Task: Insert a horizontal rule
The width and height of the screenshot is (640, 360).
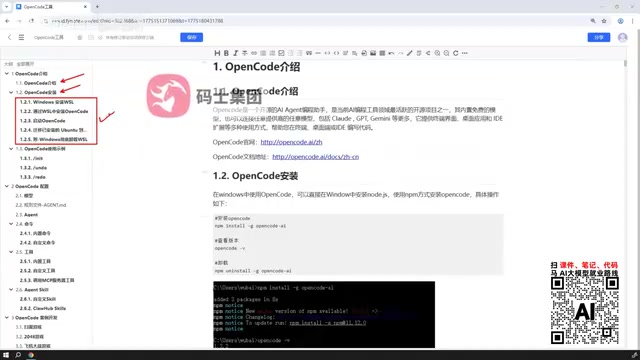Action: point(318,53)
